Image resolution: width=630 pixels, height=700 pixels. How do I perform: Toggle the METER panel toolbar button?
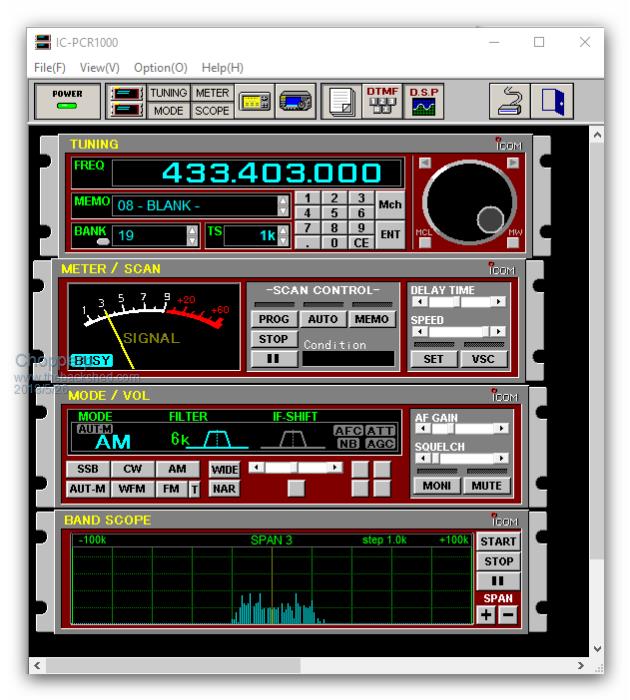click(212, 93)
